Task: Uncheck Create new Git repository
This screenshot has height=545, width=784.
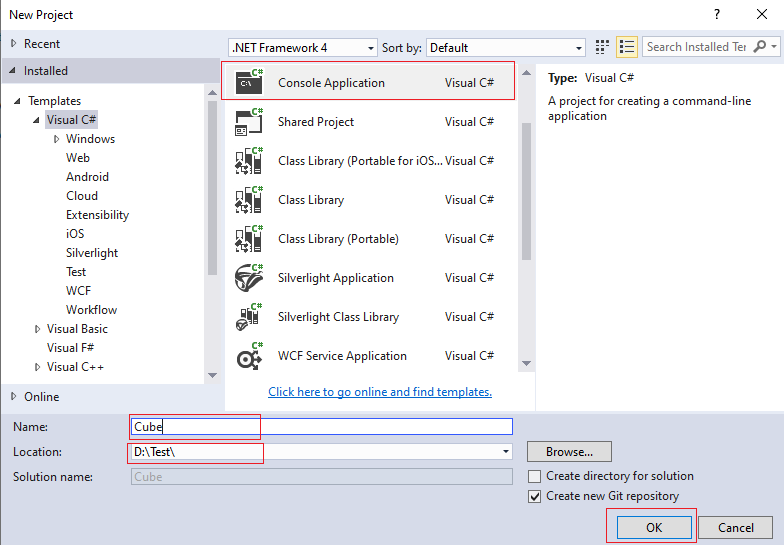Action: click(534, 496)
